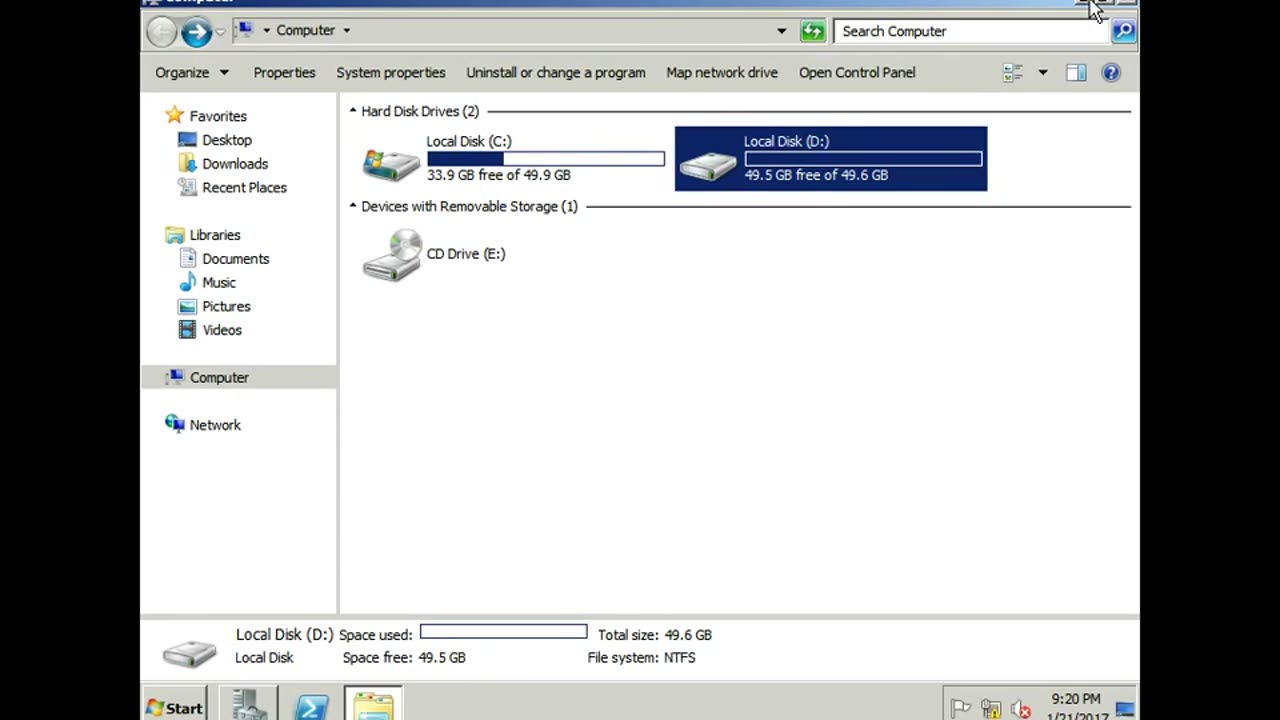1280x720 pixels.
Task: Open Downloads under Favorites
Action: click(x=235, y=164)
